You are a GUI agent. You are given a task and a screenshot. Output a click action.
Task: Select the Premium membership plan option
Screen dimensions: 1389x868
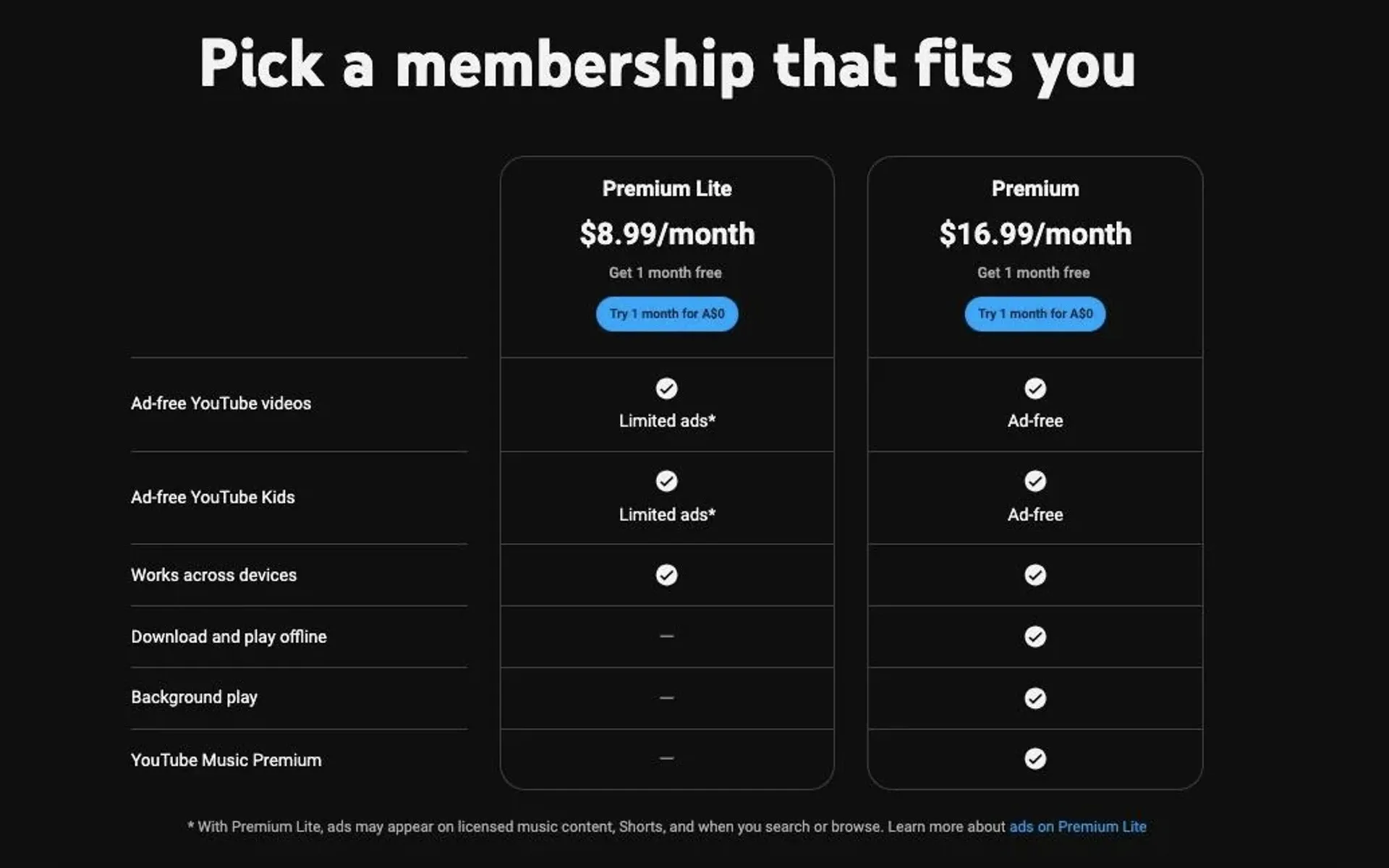click(1035, 313)
